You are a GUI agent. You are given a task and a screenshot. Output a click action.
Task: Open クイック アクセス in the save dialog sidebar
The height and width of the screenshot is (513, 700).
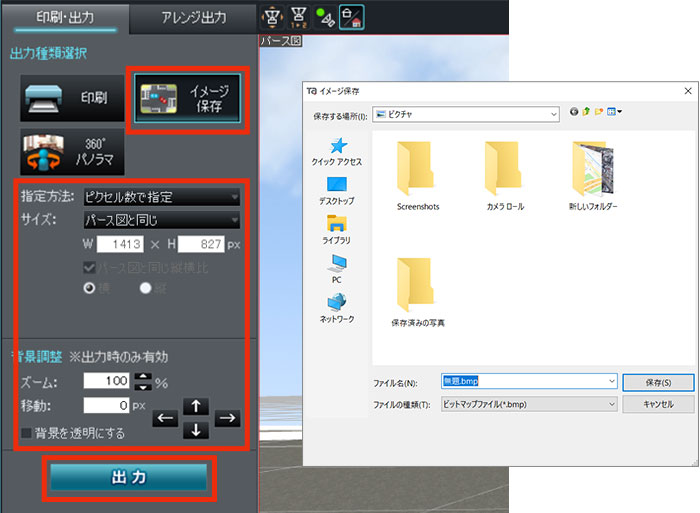(336, 152)
